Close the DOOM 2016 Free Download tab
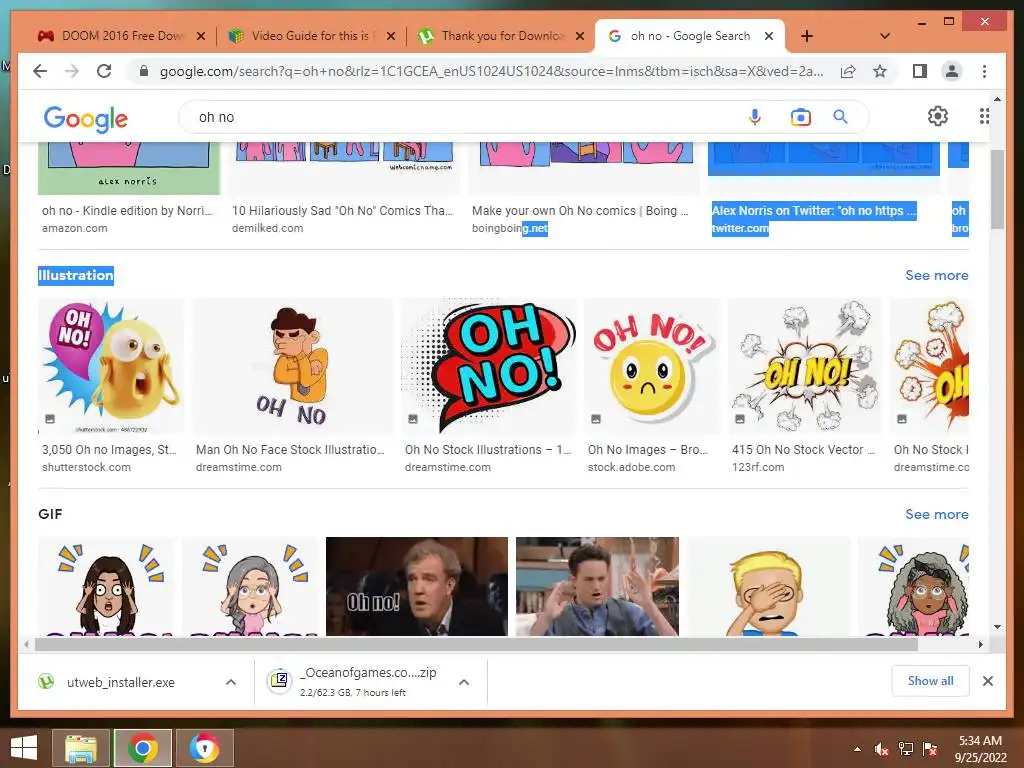The image size is (1024, 768). point(201,36)
